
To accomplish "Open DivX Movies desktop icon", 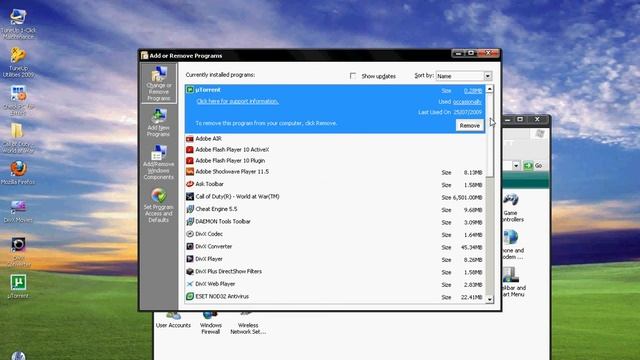I will tap(18, 211).
